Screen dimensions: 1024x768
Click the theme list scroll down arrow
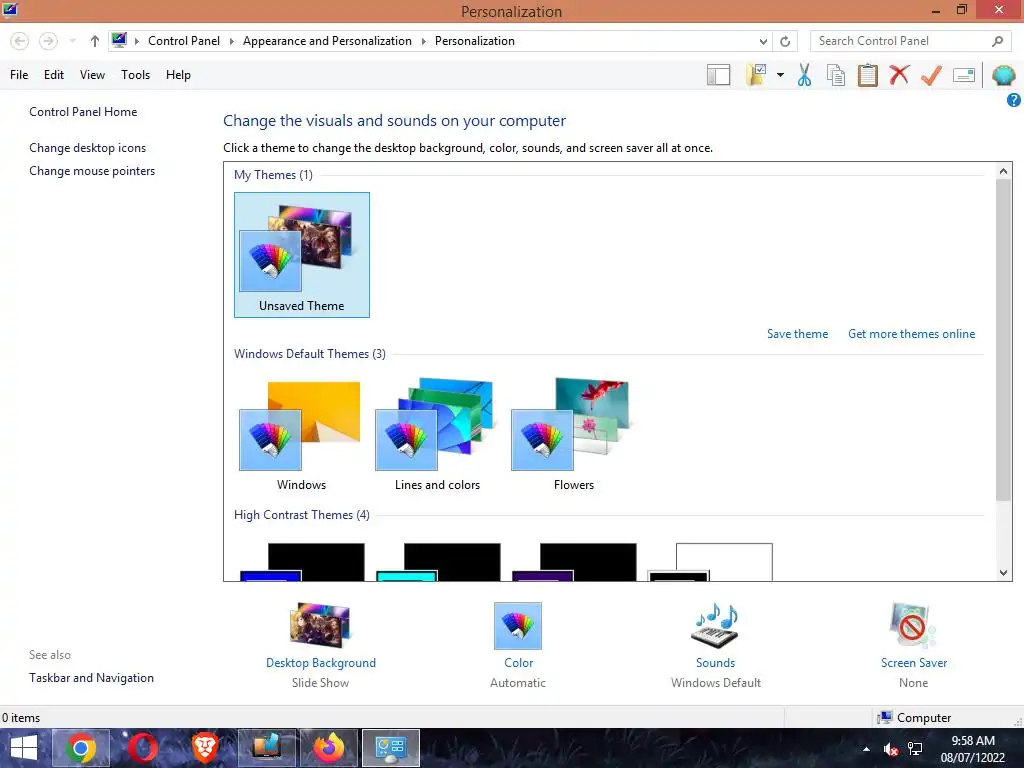coord(1003,573)
